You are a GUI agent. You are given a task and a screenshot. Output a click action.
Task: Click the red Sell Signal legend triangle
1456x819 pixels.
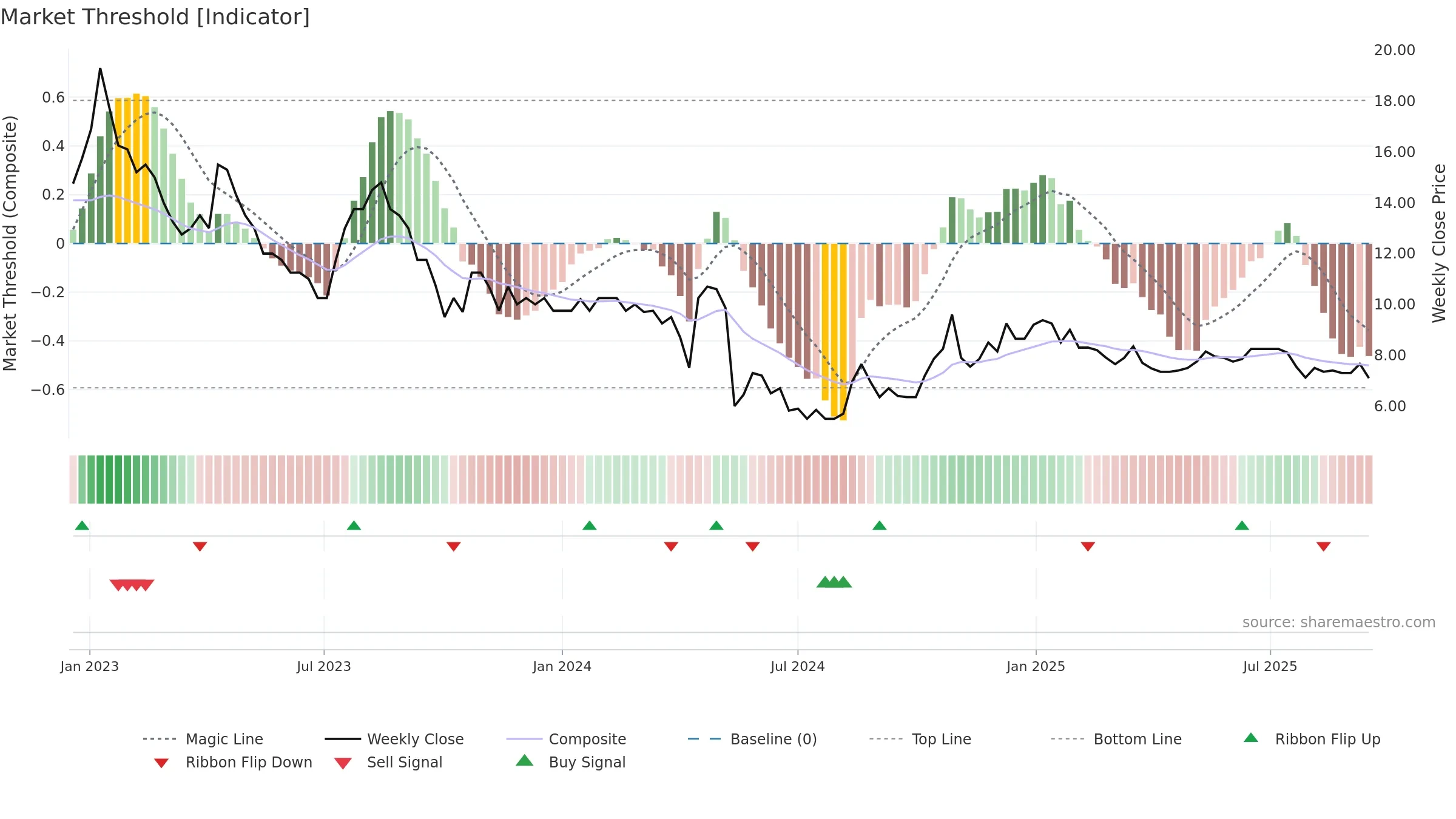tap(343, 763)
